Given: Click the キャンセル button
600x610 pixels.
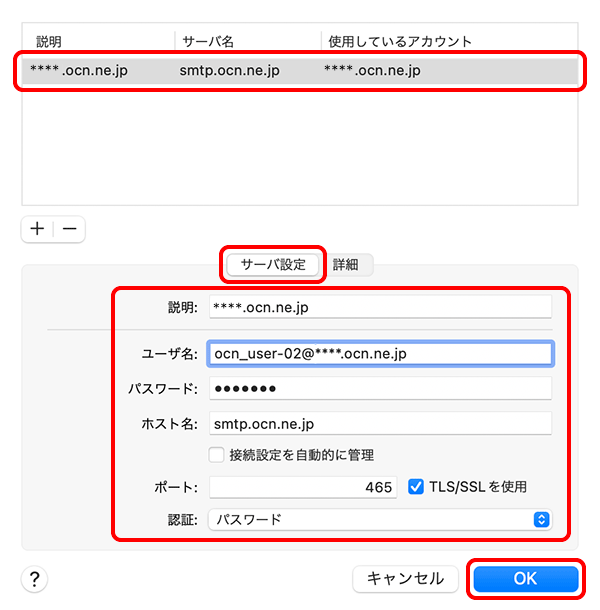Looking at the screenshot, I should tap(405, 578).
